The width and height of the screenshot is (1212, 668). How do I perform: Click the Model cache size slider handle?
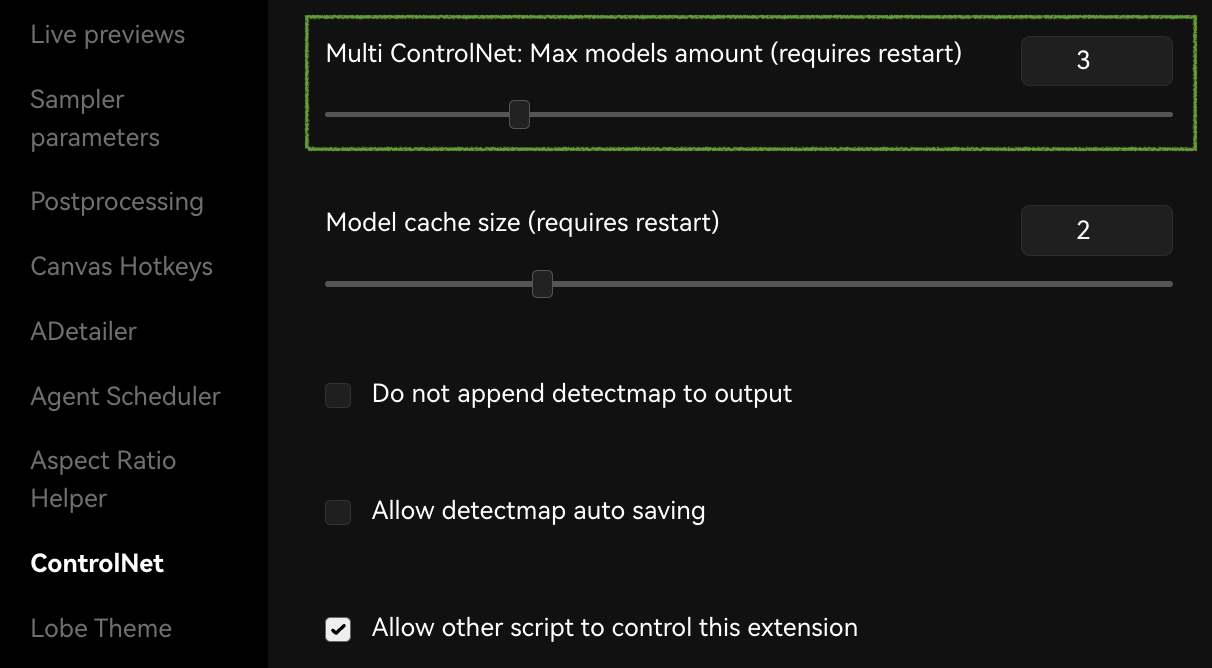tap(542, 284)
